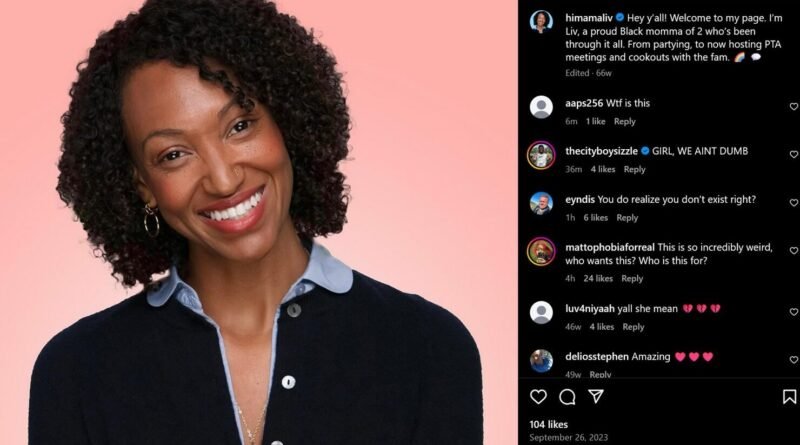Like luv4niyaah's comment heart
800x445 pixels.
[794, 312]
